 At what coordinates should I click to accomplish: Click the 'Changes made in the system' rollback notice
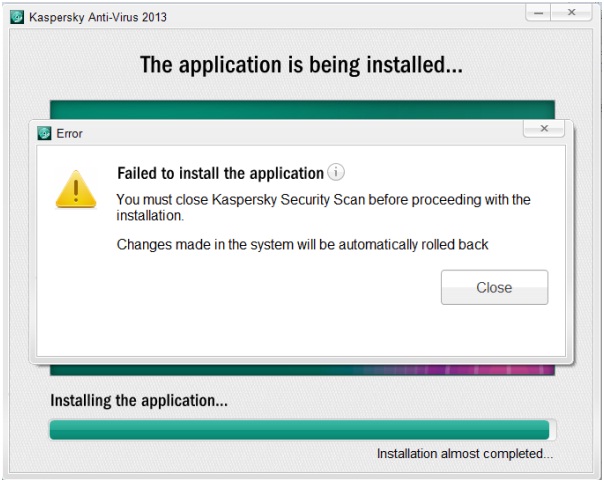[302, 244]
